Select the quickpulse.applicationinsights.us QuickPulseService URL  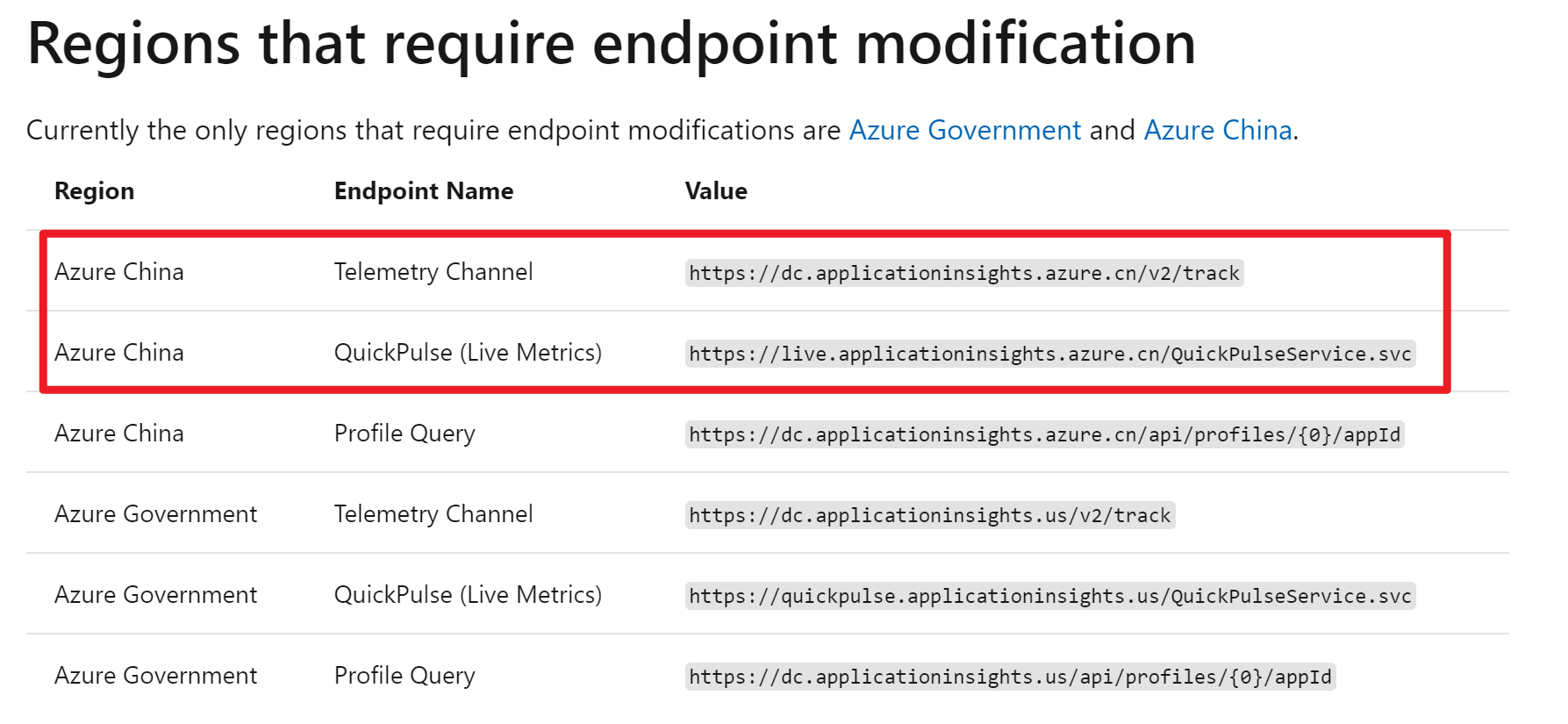click(1049, 596)
